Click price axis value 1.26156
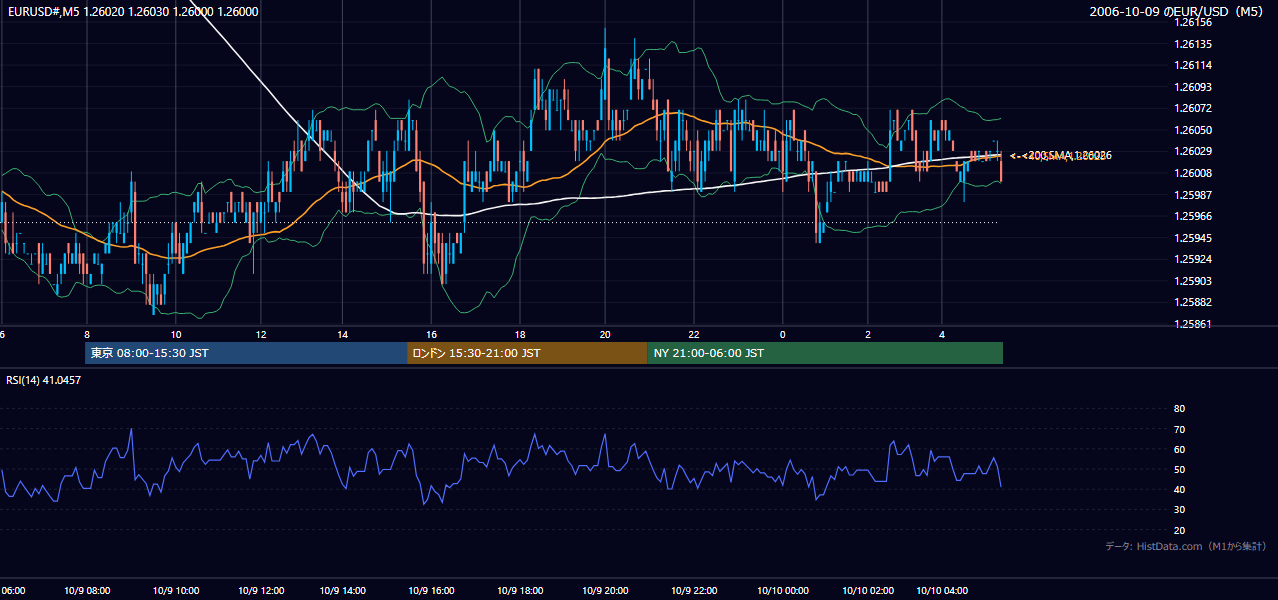Screen dimensions: 1278x600 pos(1193,22)
